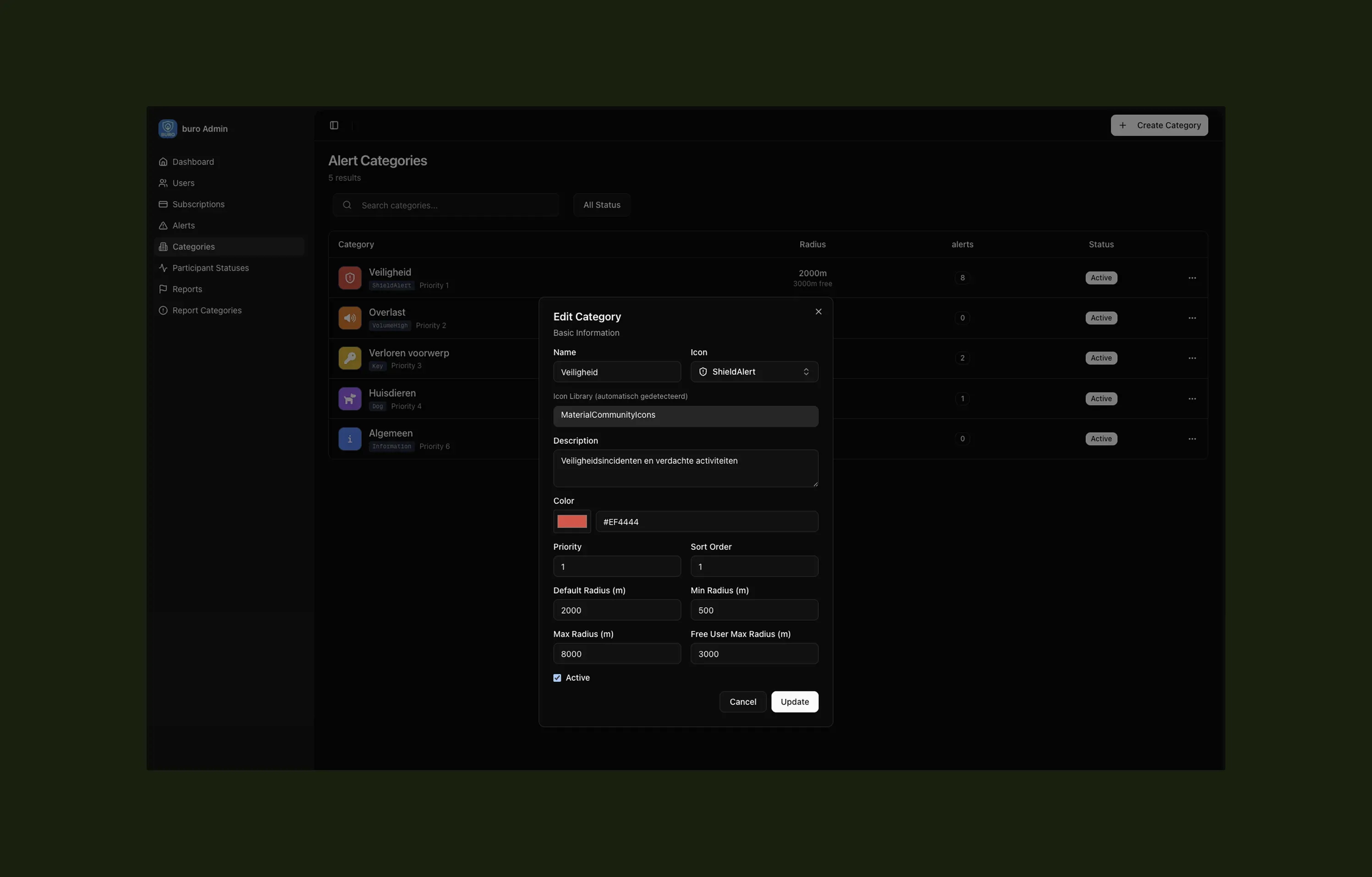Uncheck the Active checkbox in Edit Category
This screenshot has height=877, width=1372.
[557, 678]
